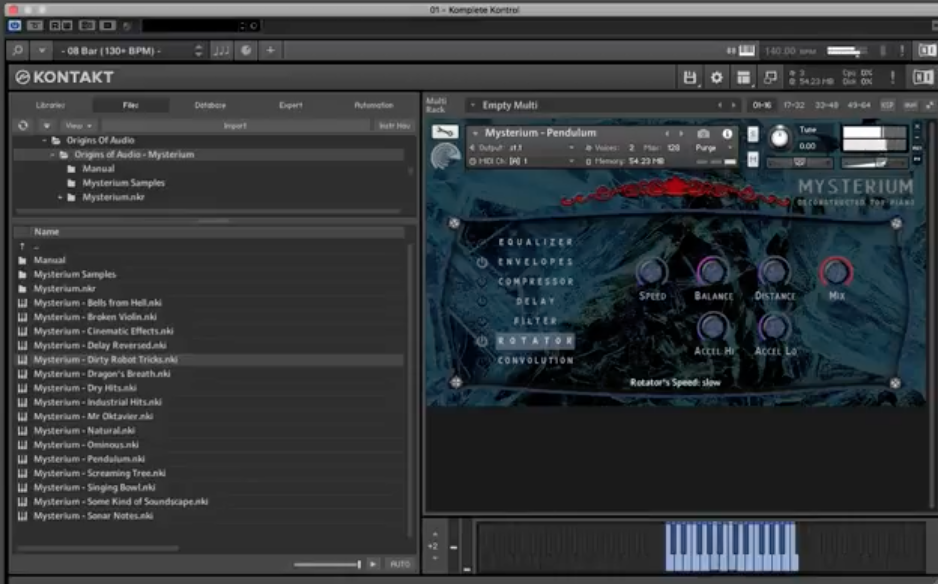Click the Kontakt warning exclamation icon
Viewport: 938px width, 584px height.
pos(893,77)
